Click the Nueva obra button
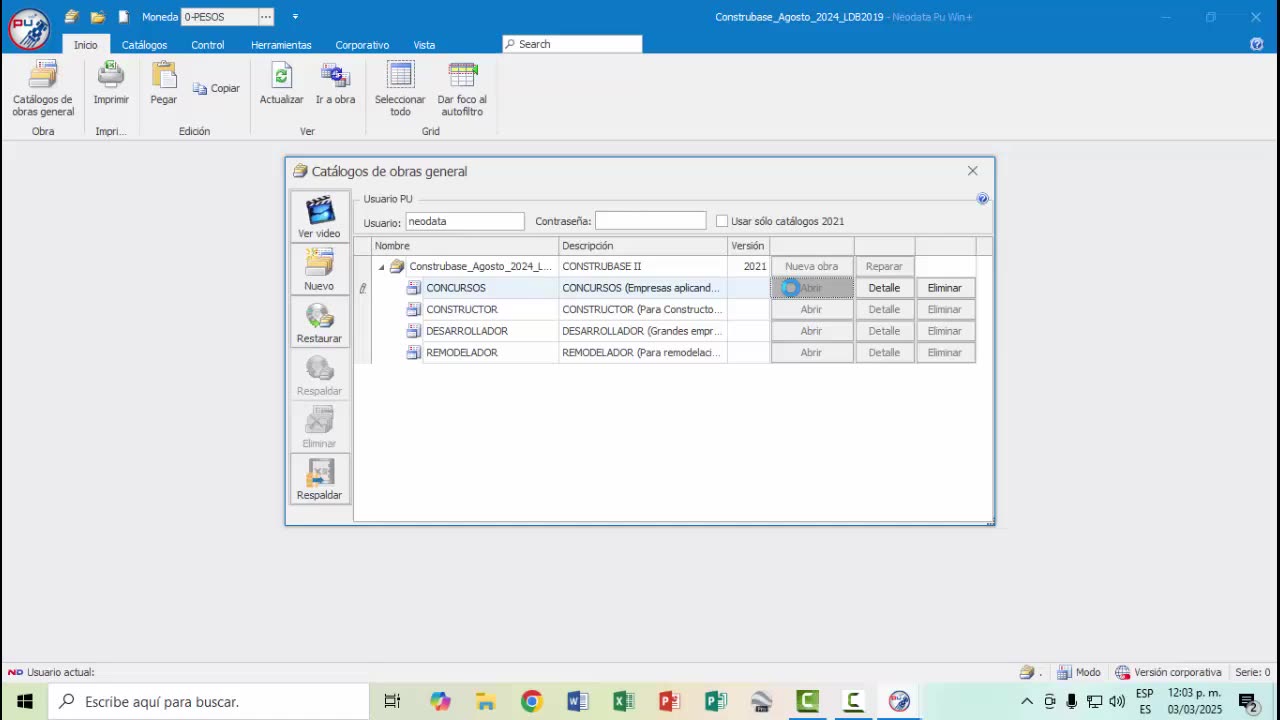 coord(811,267)
